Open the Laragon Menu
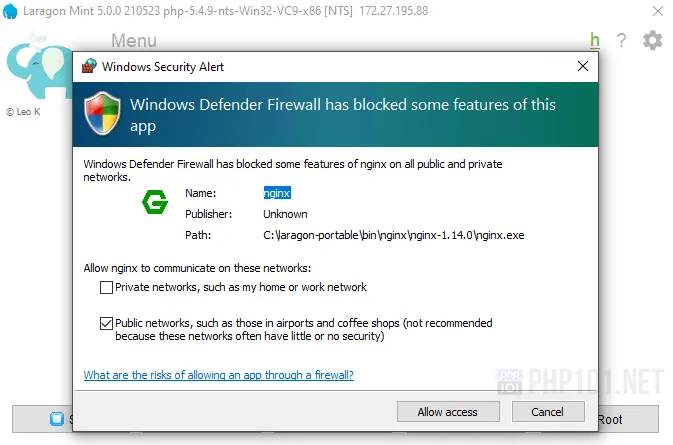The height and width of the screenshot is (445, 673). point(133,41)
